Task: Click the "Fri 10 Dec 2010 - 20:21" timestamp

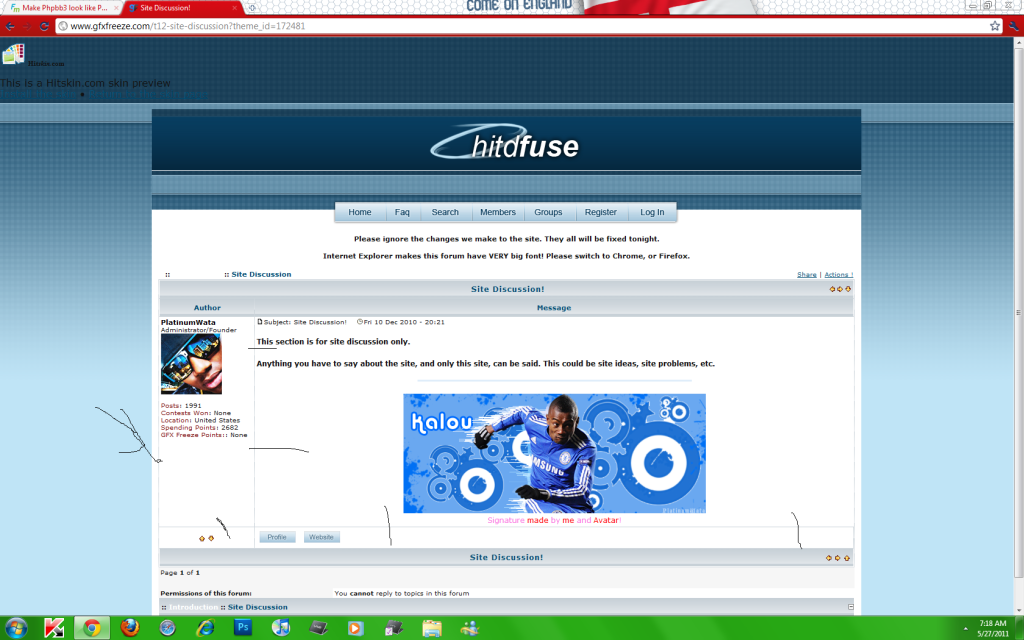Action: [404, 322]
